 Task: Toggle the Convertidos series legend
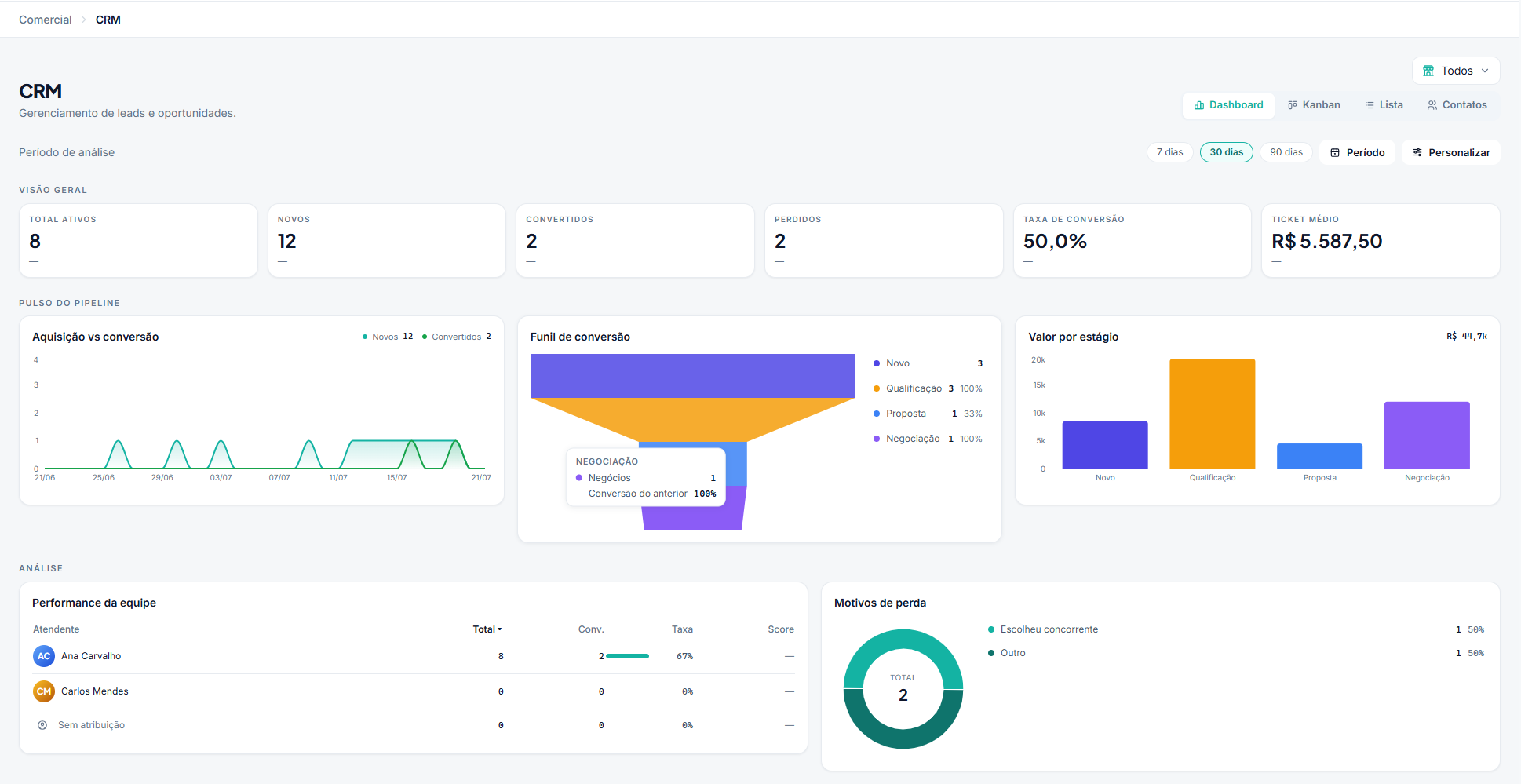point(457,337)
